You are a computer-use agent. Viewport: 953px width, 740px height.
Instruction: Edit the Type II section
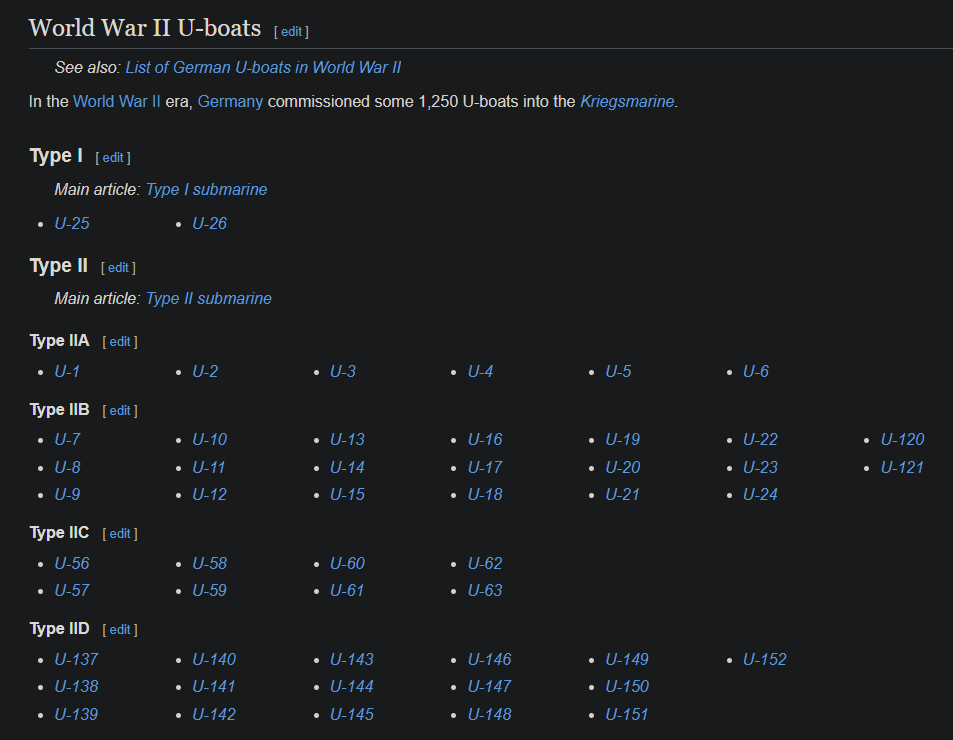[x=119, y=267]
